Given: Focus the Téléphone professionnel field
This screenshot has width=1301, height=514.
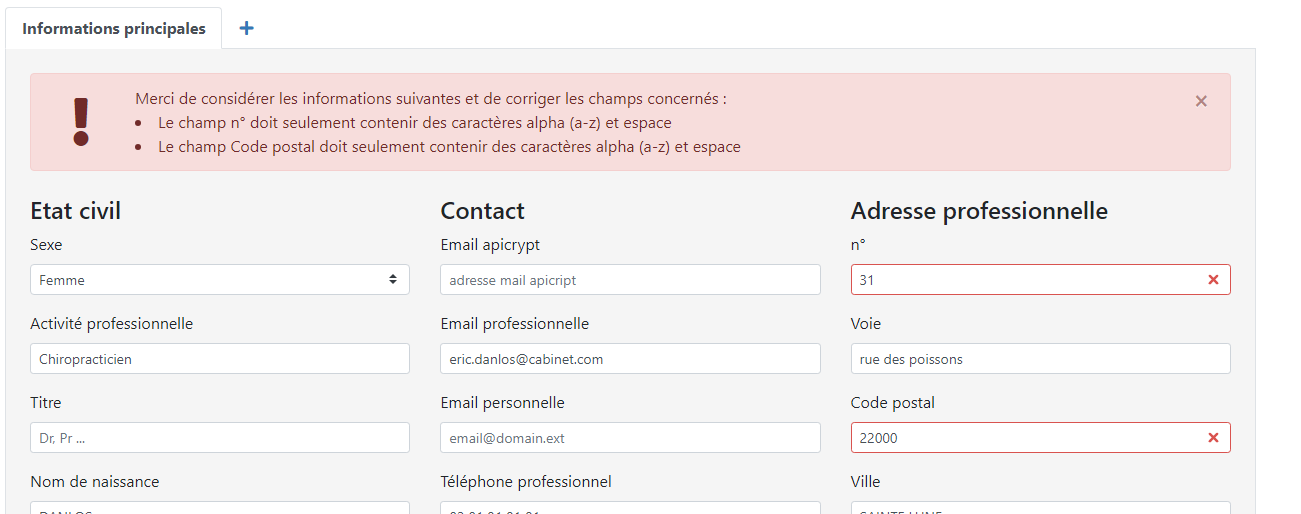Looking at the screenshot, I should click(630, 508).
